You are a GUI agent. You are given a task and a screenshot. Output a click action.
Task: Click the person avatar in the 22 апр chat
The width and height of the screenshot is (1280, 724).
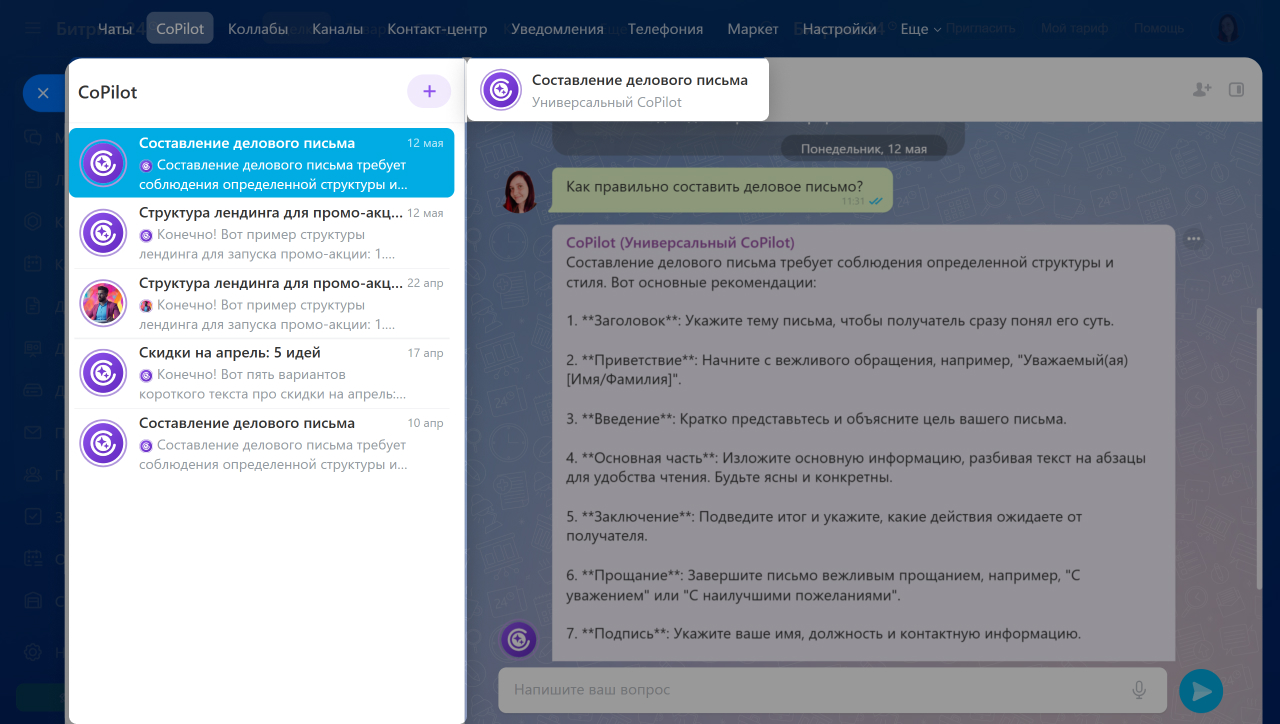coord(103,303)
